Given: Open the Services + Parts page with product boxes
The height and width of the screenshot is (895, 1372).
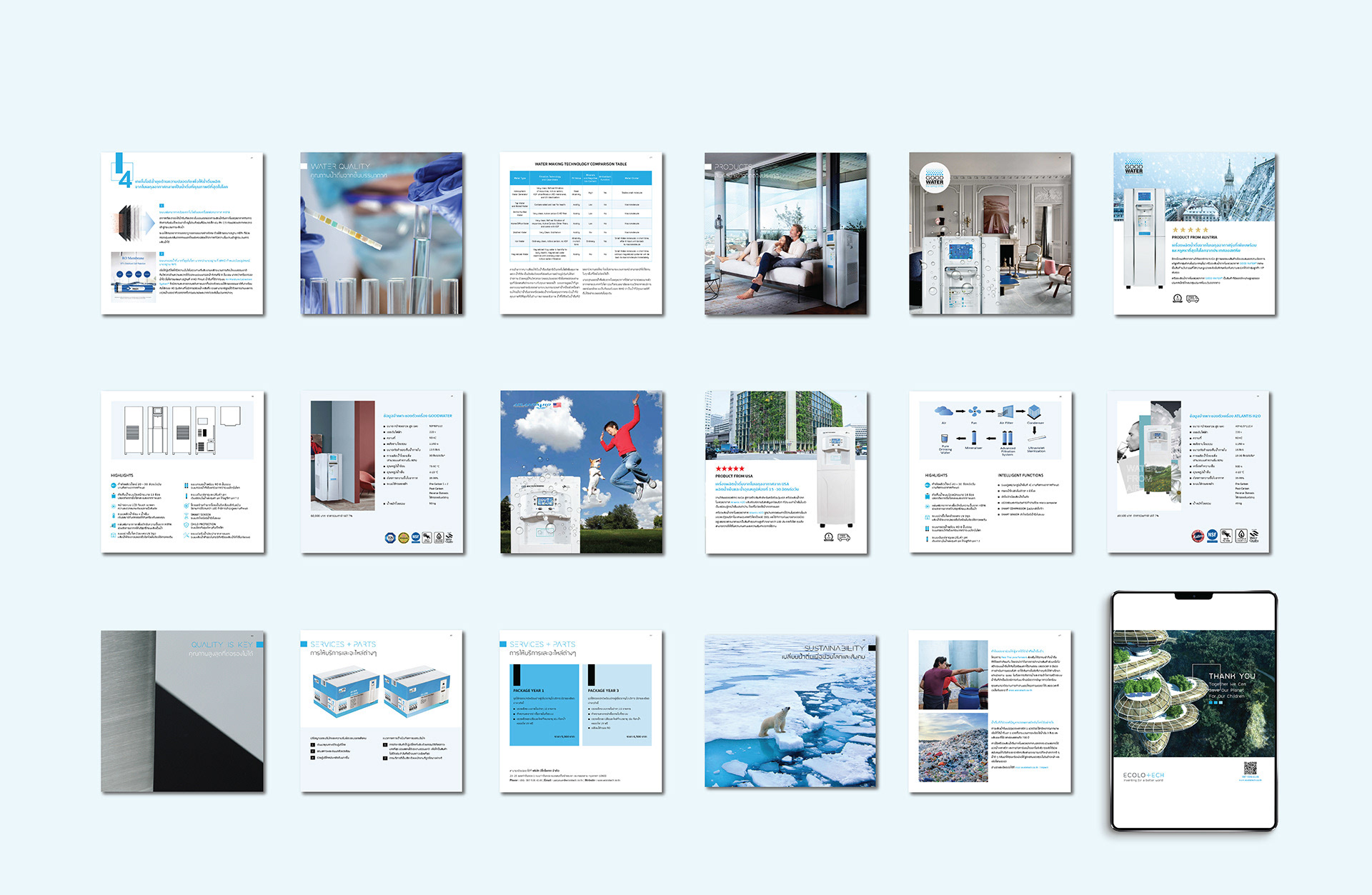Looking at the screenshot, I should pos(382,712).
